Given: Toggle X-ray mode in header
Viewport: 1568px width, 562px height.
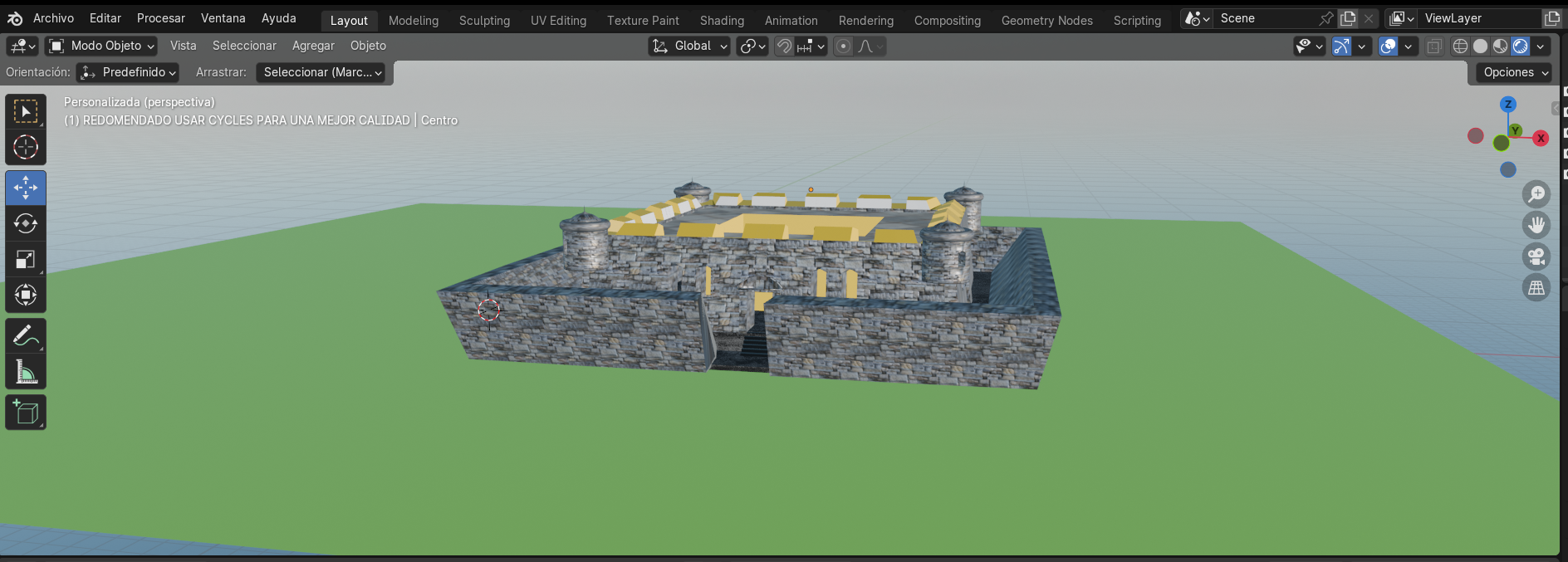Looking at the screenshot, I should click(1434, 46).
